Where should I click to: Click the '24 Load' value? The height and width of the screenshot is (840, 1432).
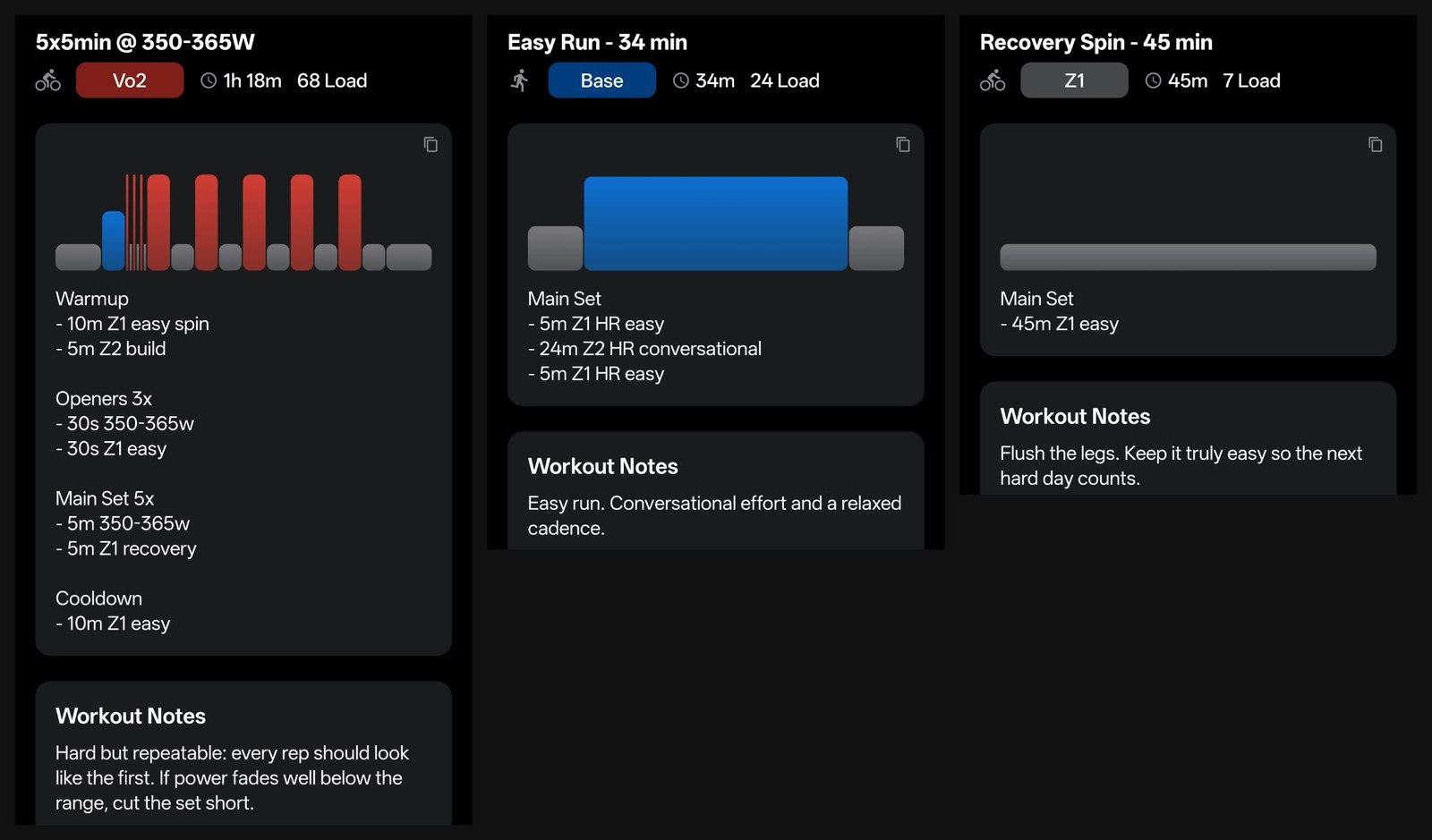pos(785,81)
